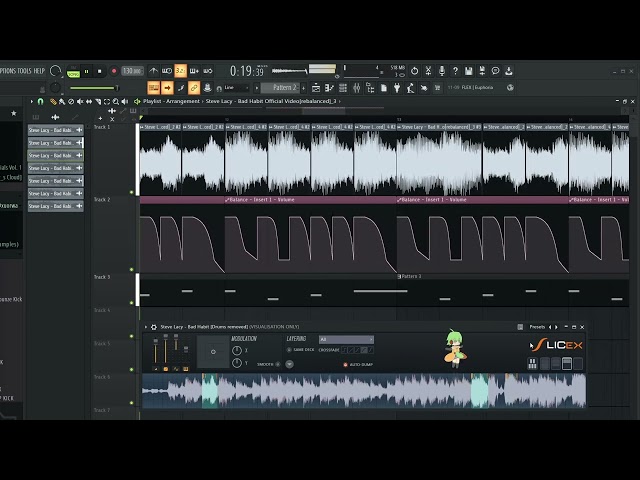Image resolution: width=640 pixels, height=480 pixels.
Task: Open the plugin picker plug icon
Action: [x=397, y=88]
